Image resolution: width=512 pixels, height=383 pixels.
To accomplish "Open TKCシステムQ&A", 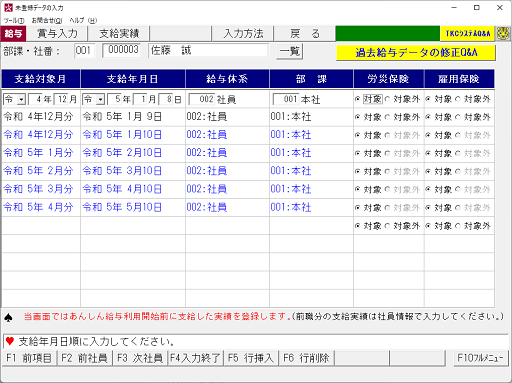I will click(x=468, y=33).
